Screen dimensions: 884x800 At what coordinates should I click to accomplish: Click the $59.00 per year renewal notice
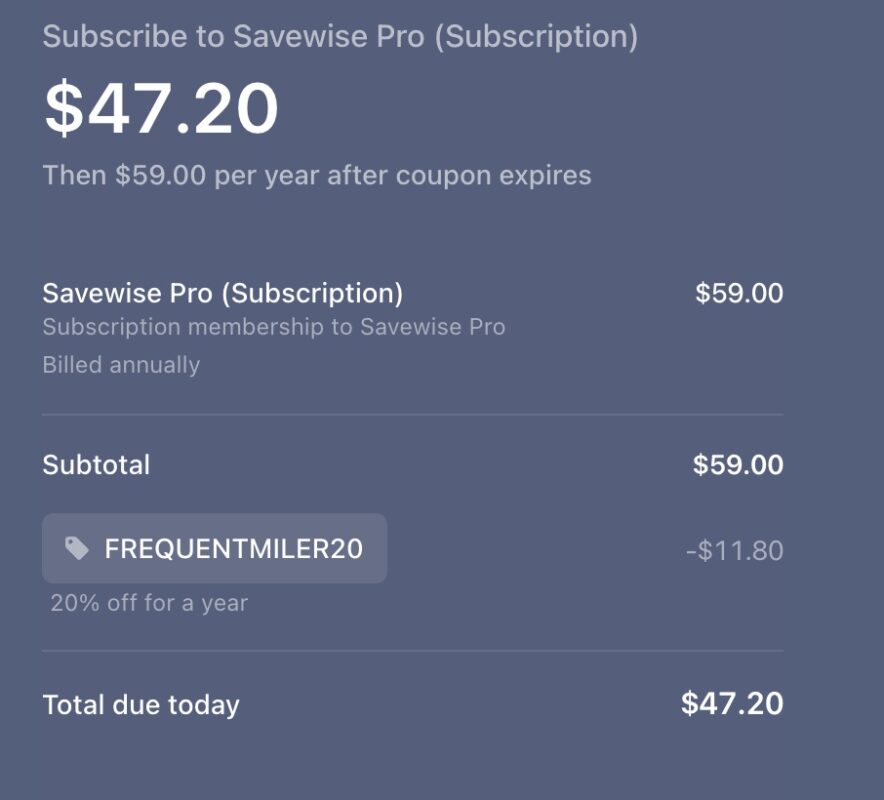click(x=316, y=175)
